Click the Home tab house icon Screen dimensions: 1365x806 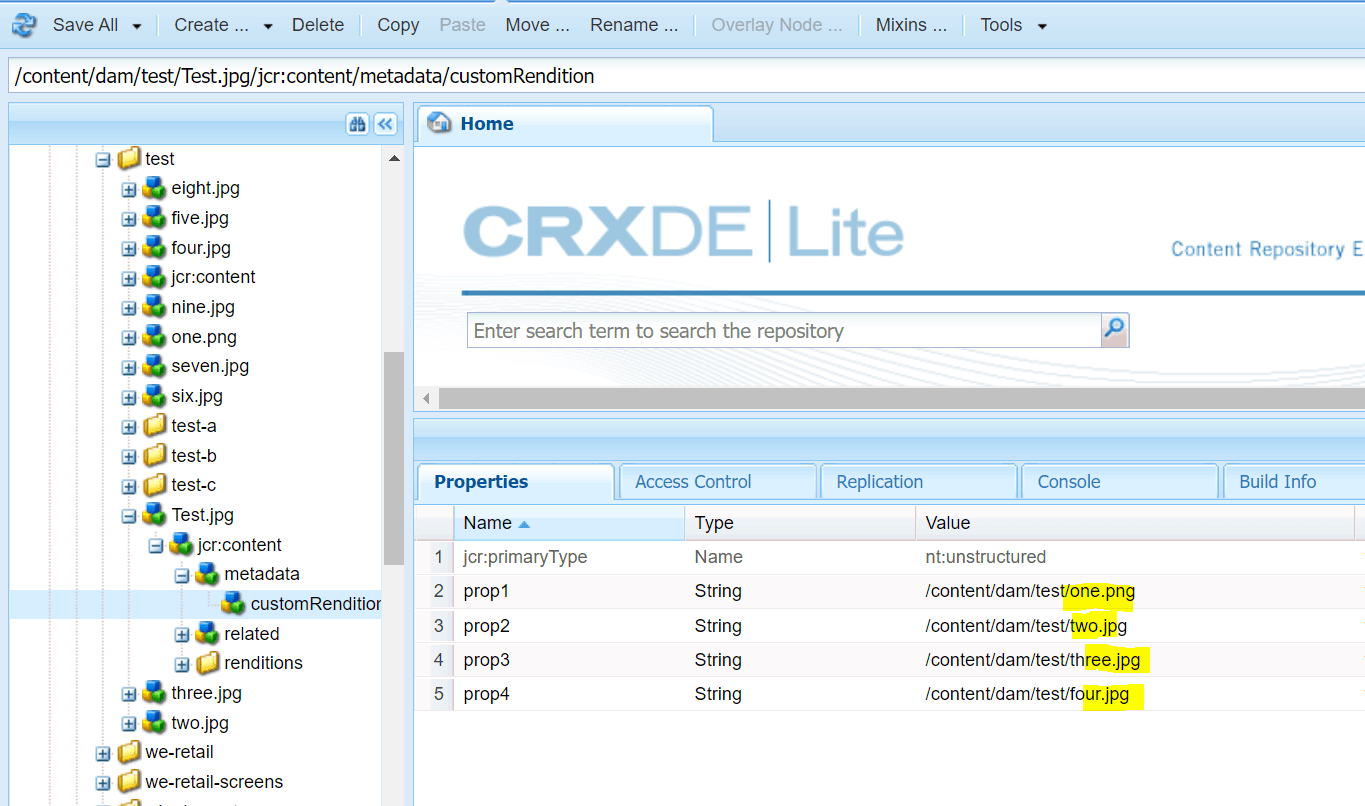pos(439,123)
